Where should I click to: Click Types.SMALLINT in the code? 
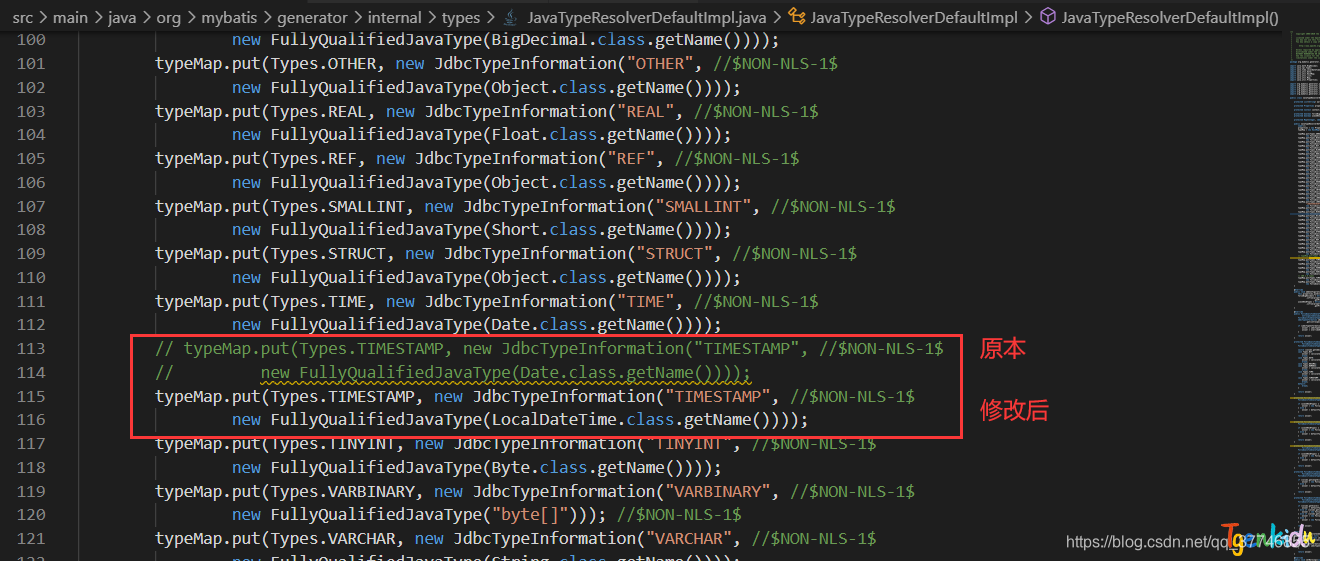click(337, 206)
